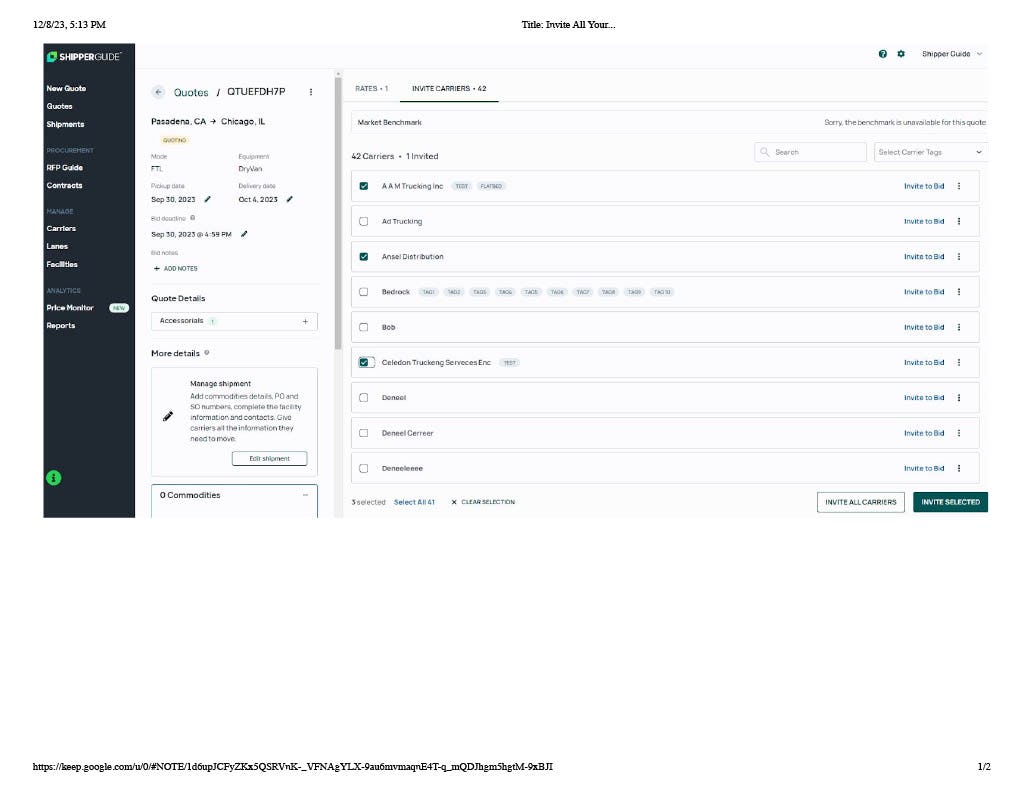Screen dimensions: 1024x791
Task: Click inside the carrier Search field
Action: point(810,151)
